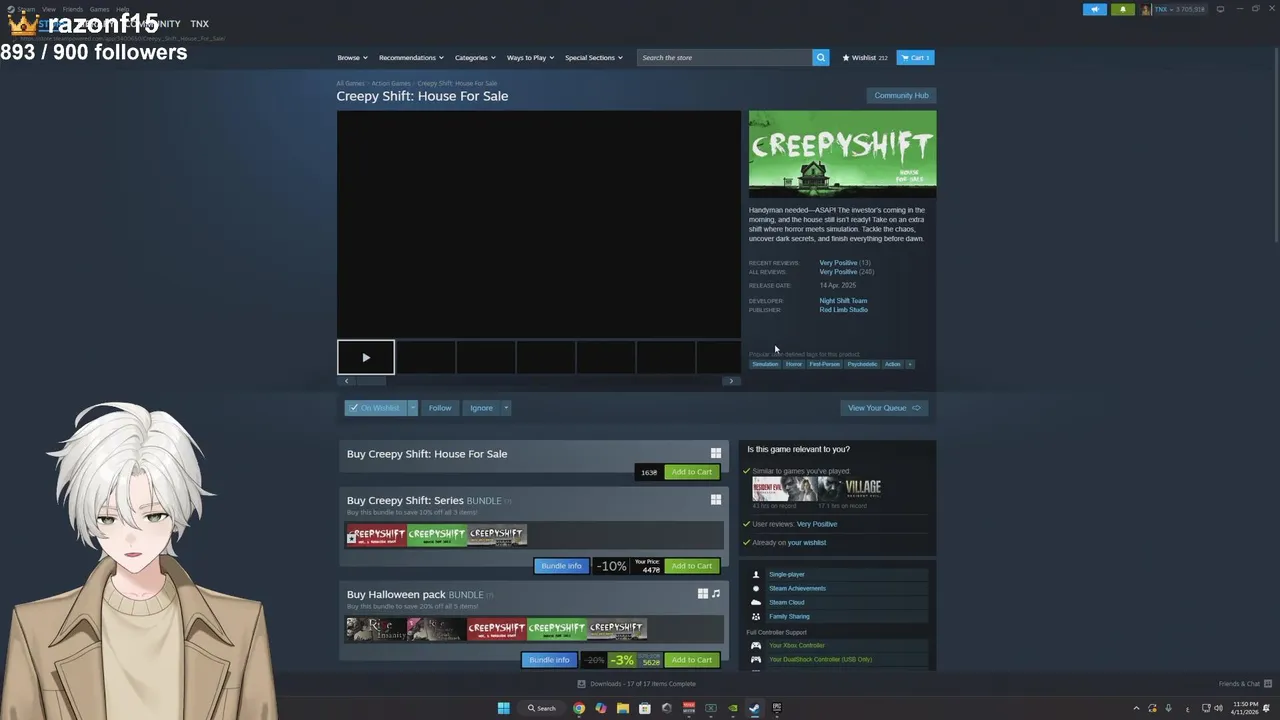The width and height of the screenshot is (1280, 720).
Task: Open the Games menu
Action: point(99,9)
